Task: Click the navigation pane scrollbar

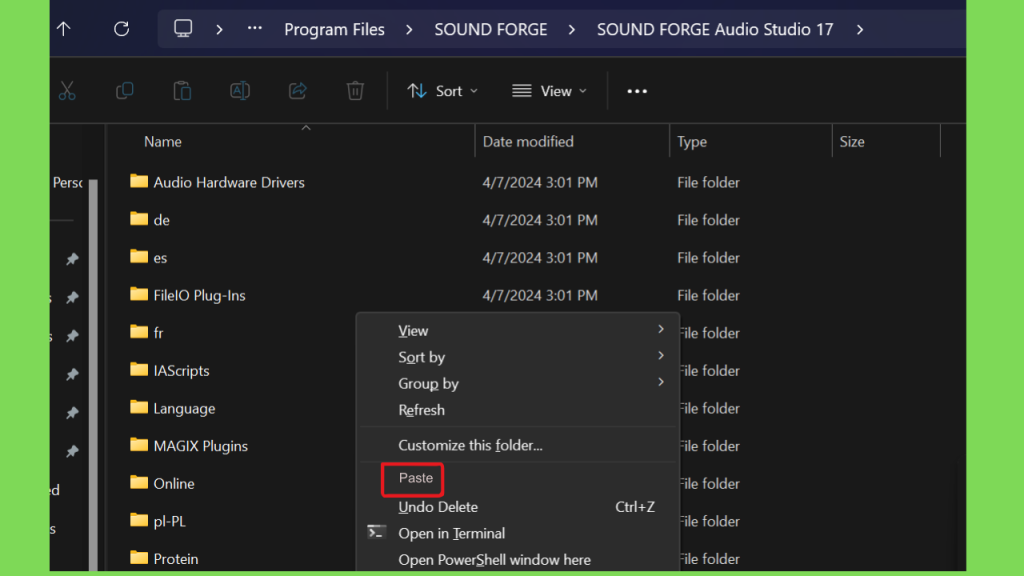Action: tap(93, 374)
